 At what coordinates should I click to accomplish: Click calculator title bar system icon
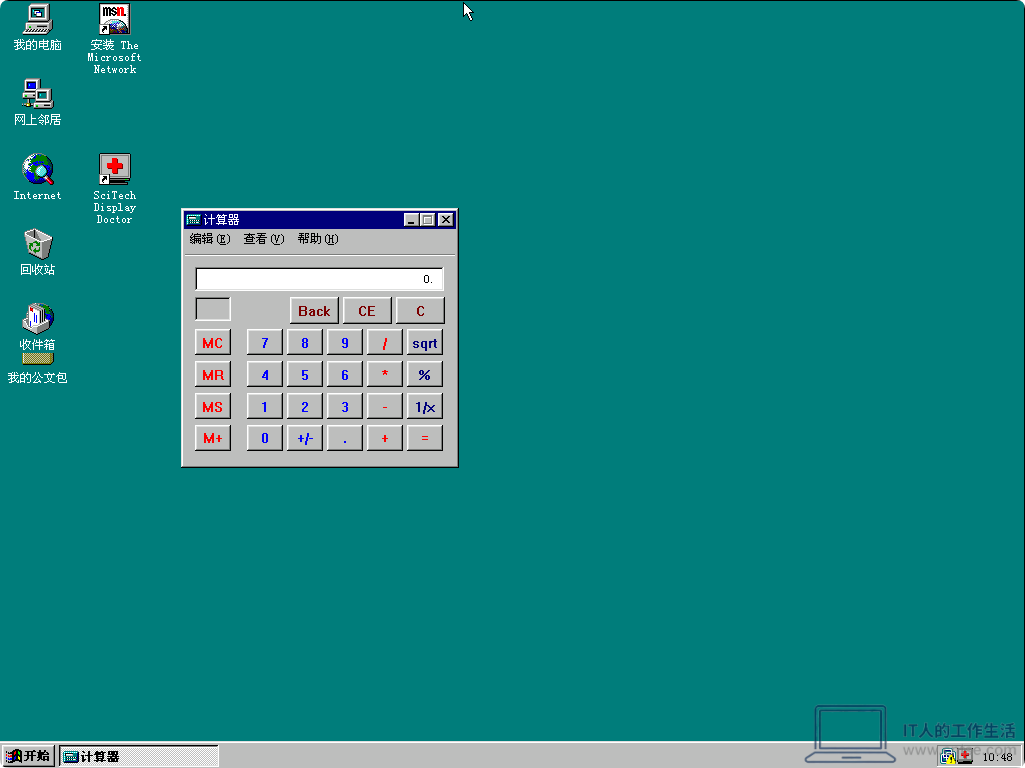(x=193, y=220)
